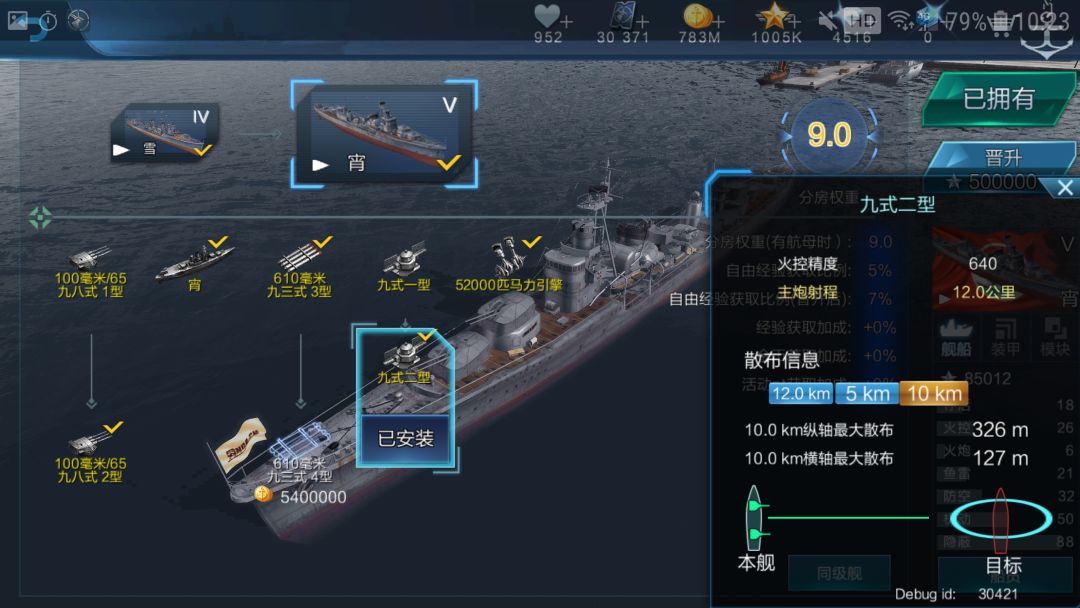The image size is (1080, 608).
Task: Select the 宵 hull module icon
Action: coord(195,265)
